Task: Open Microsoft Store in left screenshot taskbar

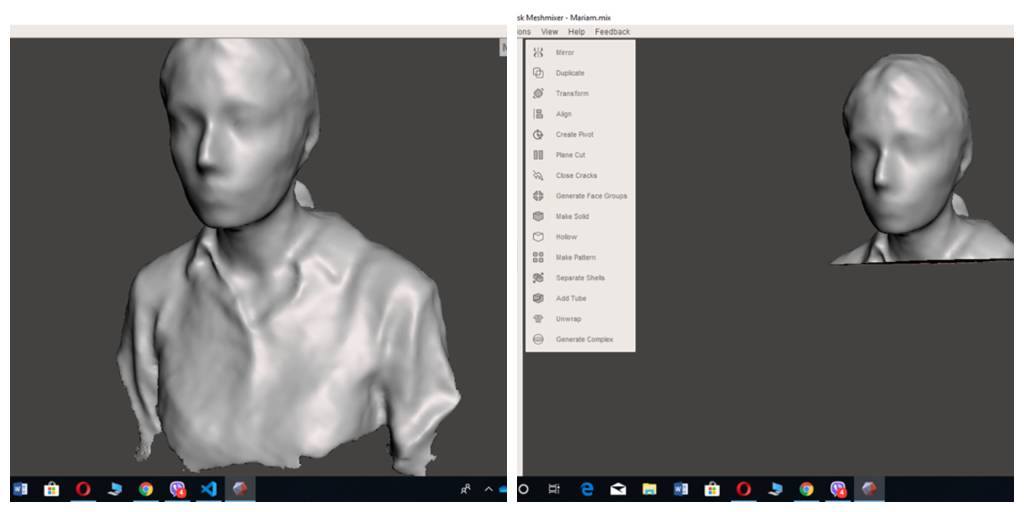Action: click(51, 489)
